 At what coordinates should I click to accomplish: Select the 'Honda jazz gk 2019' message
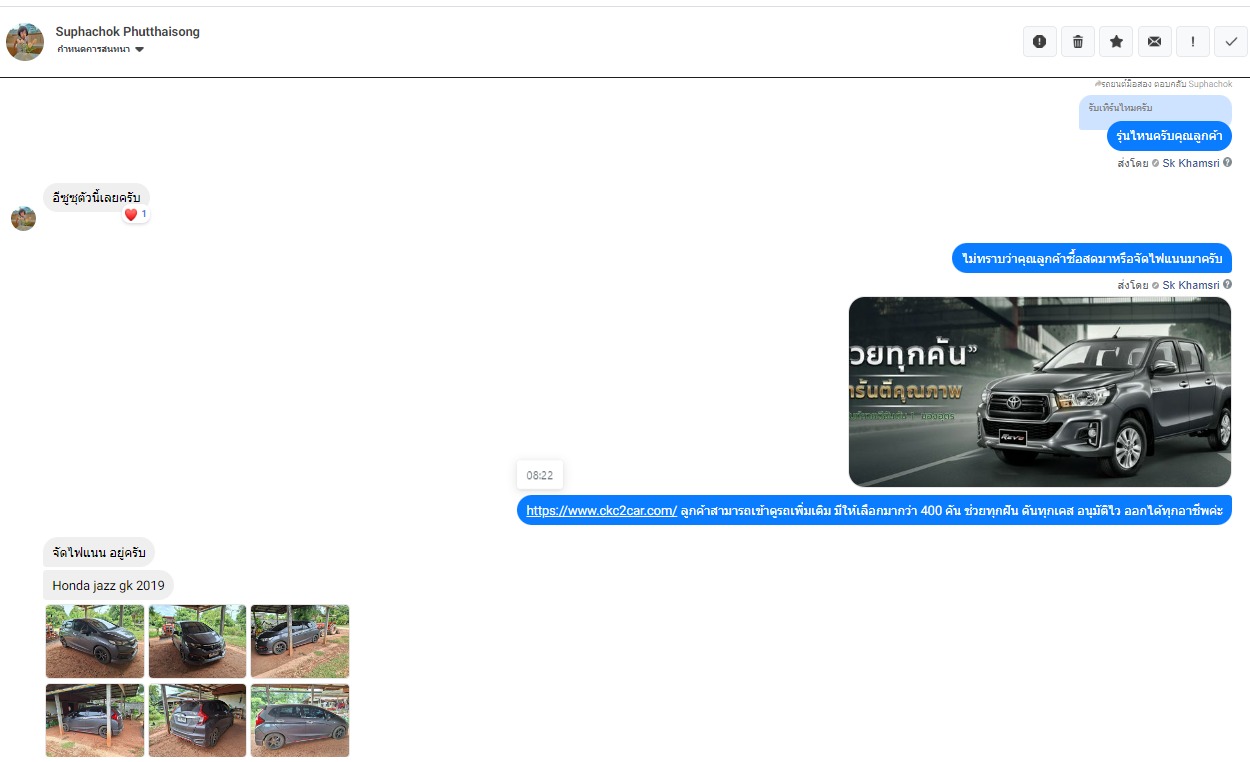(109, 585)
